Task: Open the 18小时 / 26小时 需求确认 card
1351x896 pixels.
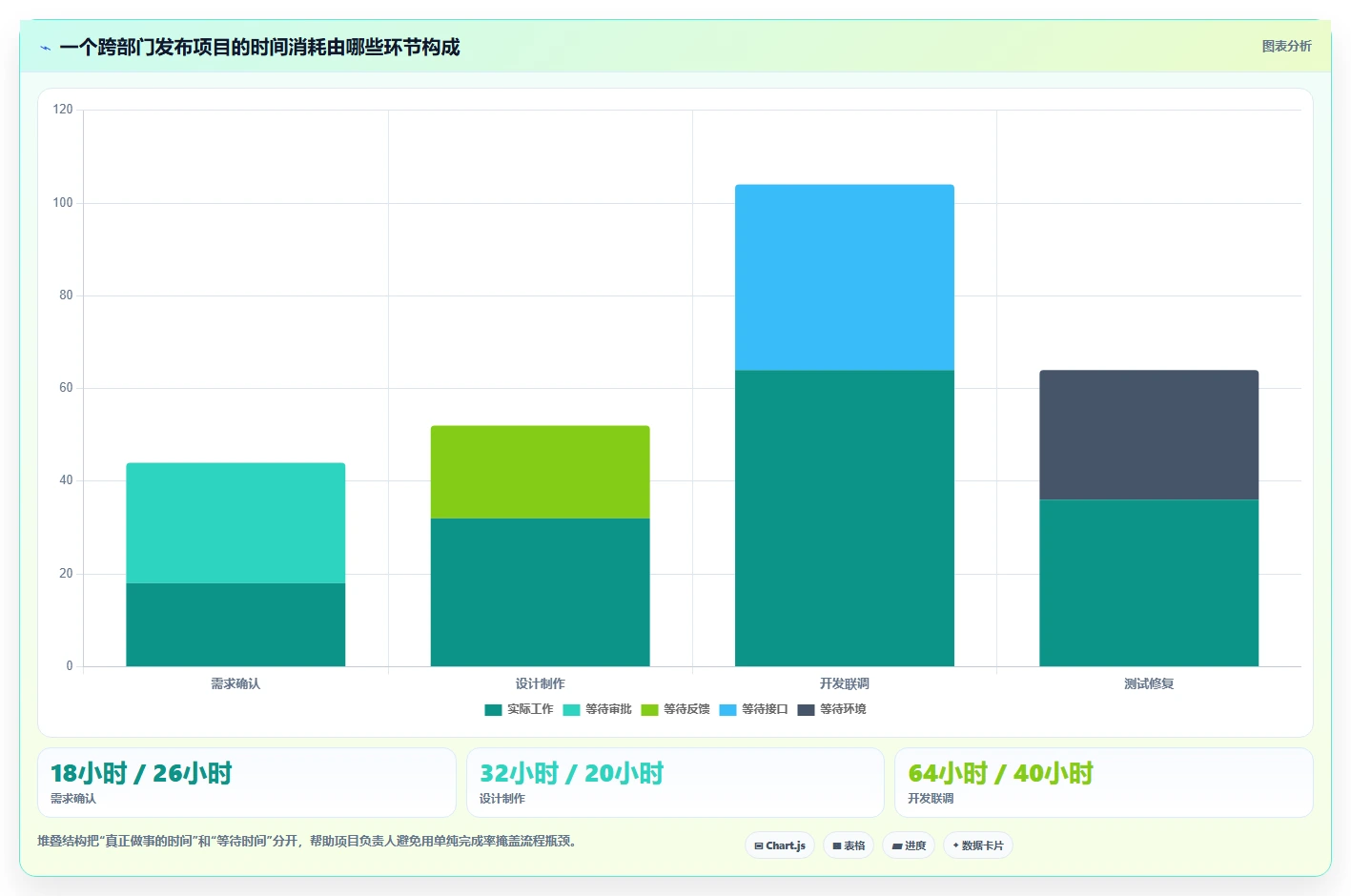Action: point(247,783)
